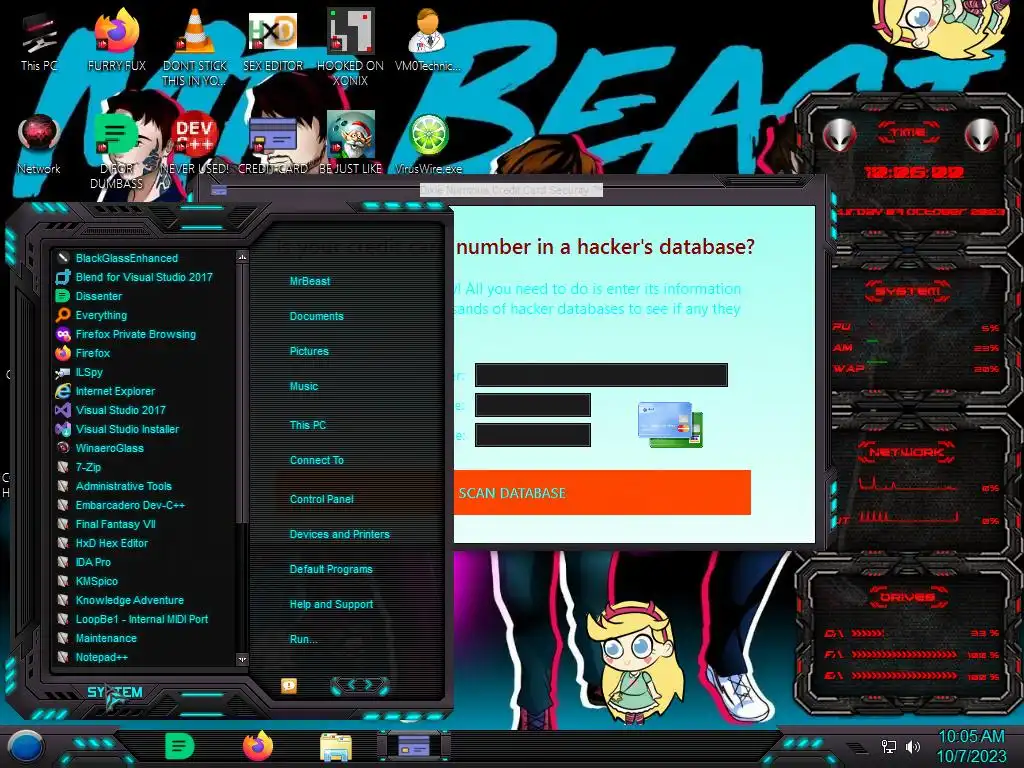This screenshot has height=768, width=1024.
Task: Switch to credit card app taskbar button
Action: coord(413,746)
